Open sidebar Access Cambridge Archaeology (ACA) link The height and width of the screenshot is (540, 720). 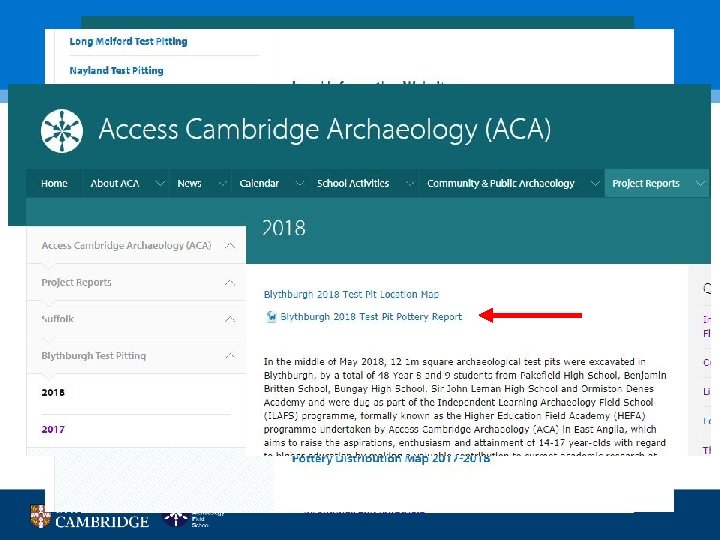tap(126, 246)
